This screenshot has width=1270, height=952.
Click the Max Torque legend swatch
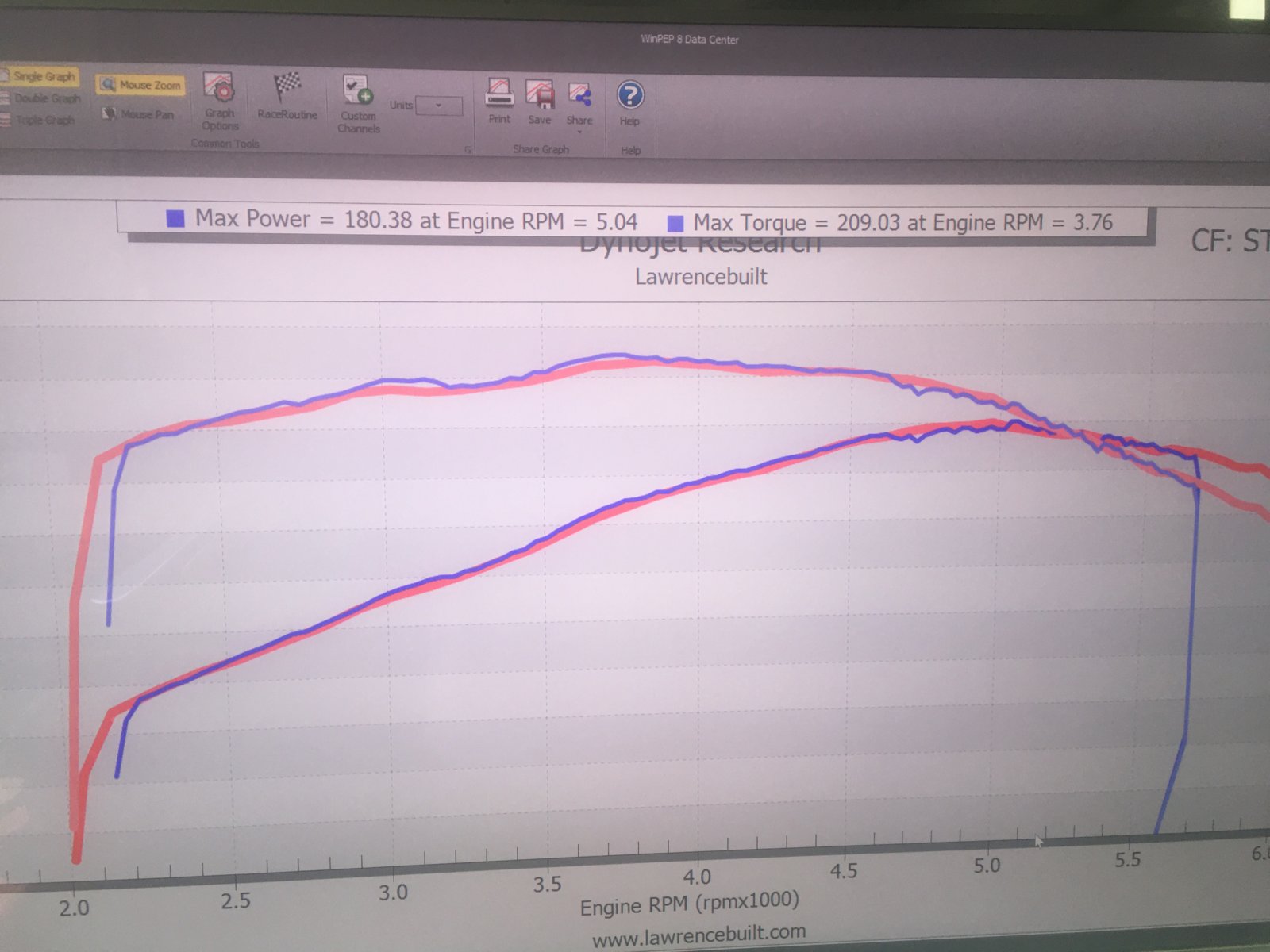(675, 224)
